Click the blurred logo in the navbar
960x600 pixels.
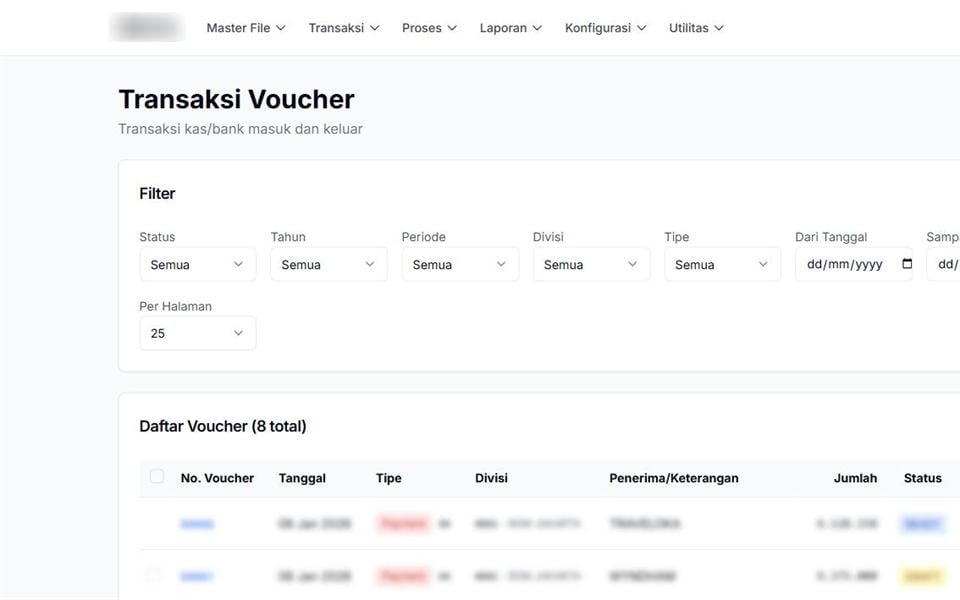pos(147,28)
